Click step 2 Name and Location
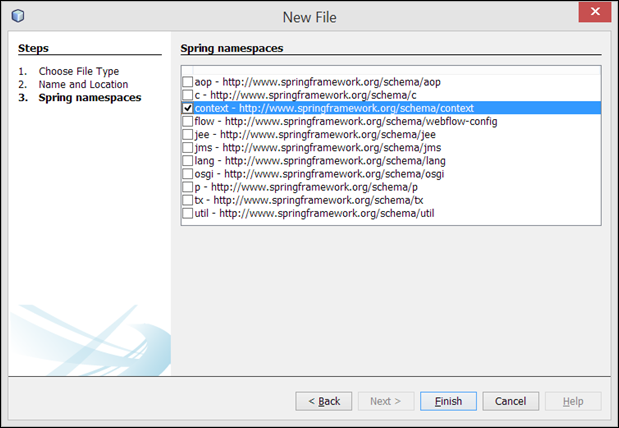619x428 pixels. click(83, 84)
